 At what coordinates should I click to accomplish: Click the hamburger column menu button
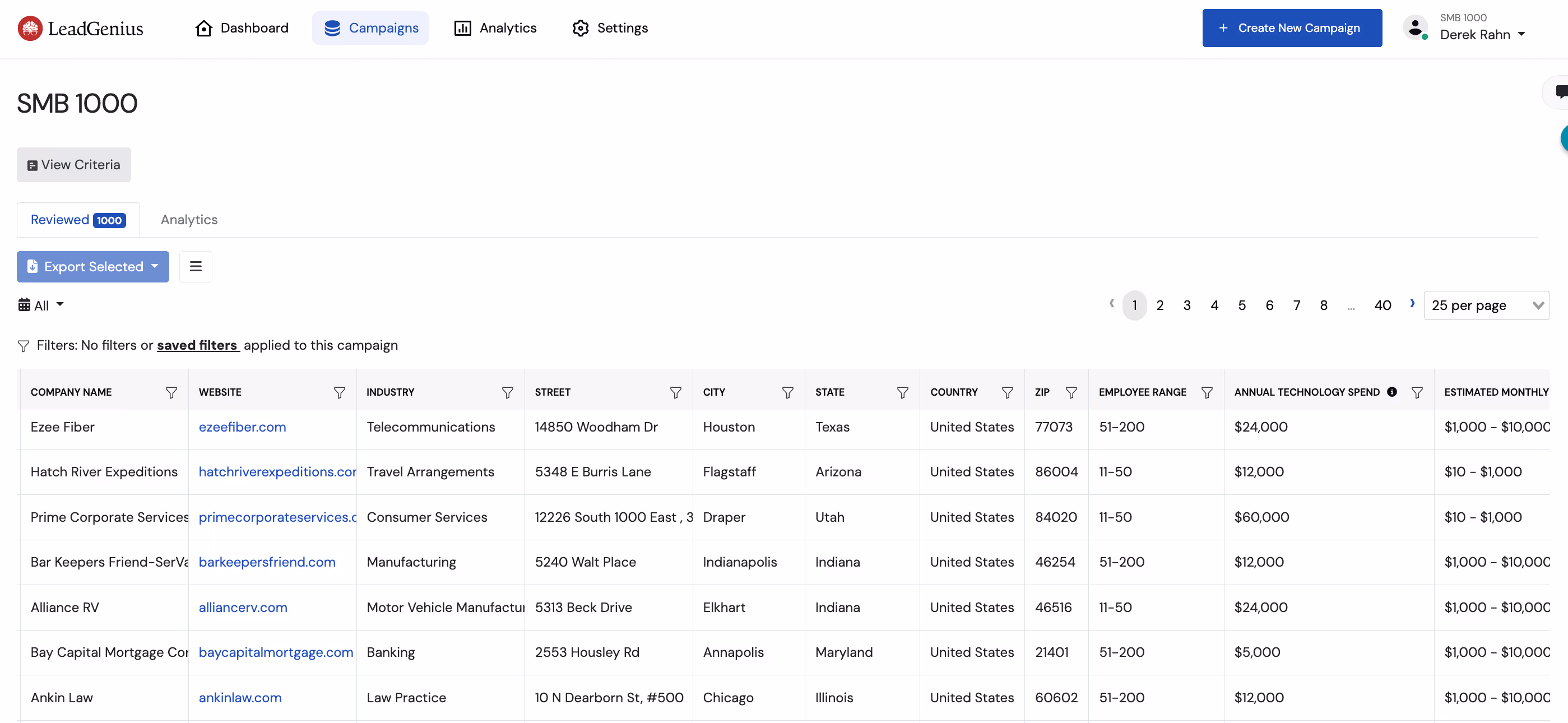coord(196,267)
